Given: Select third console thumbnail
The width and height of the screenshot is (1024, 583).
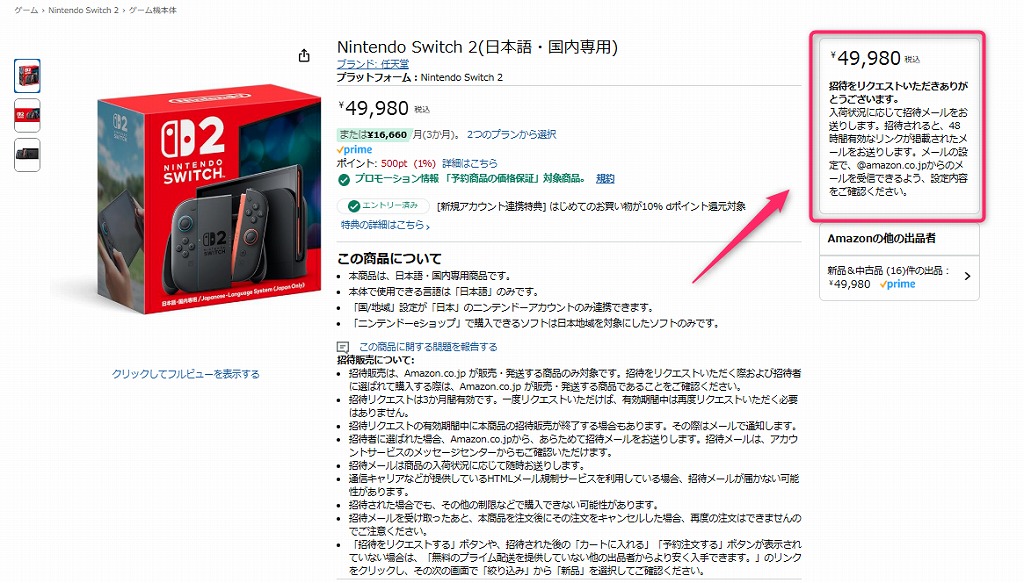Looking at the screenshot, I should [27, 155].
